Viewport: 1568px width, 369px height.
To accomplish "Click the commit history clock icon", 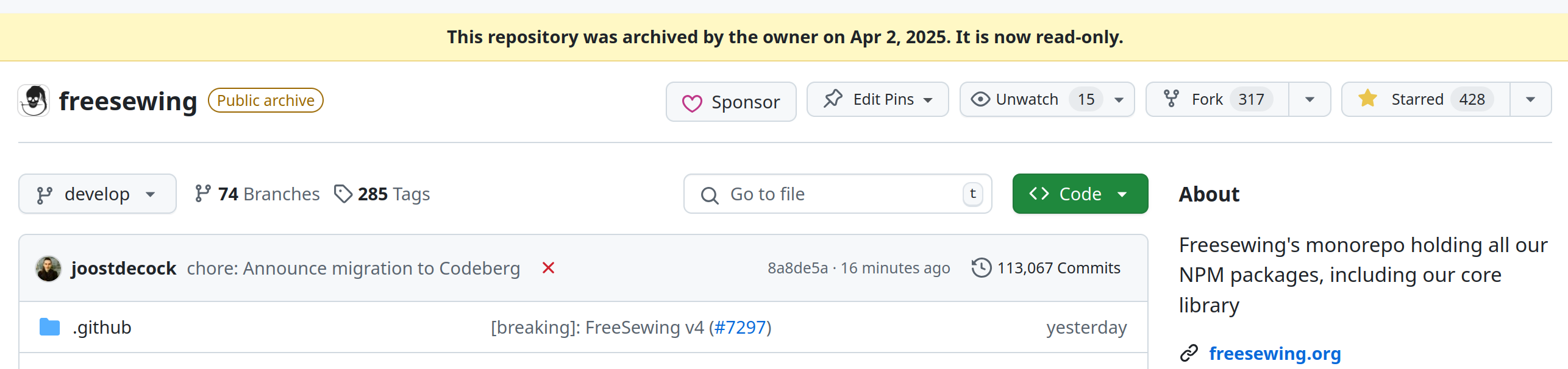I will point(982,268).
